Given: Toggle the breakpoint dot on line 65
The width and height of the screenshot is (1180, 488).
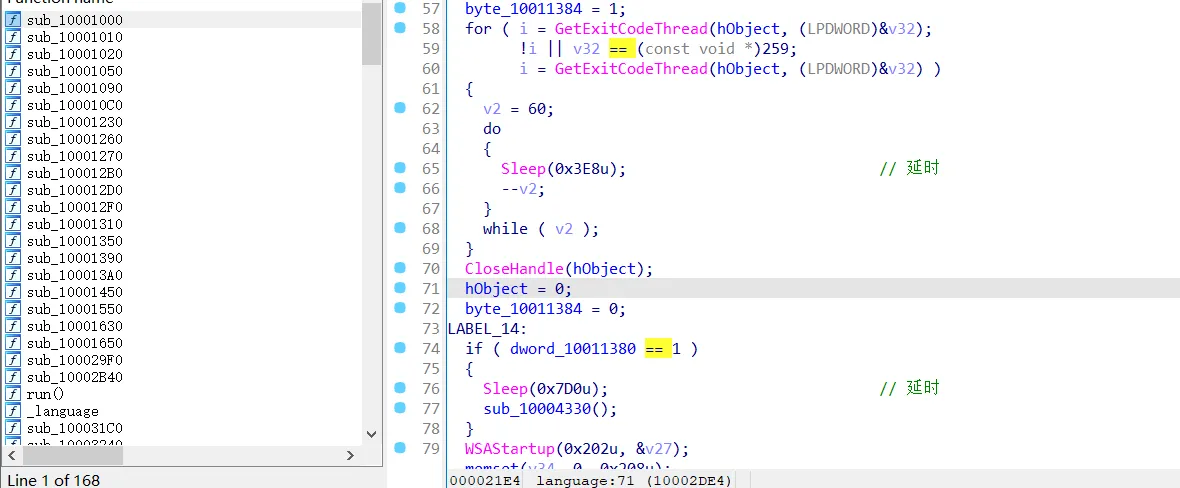Looking at the screenshot, I should pyautogui.click(x=400, y=168).
